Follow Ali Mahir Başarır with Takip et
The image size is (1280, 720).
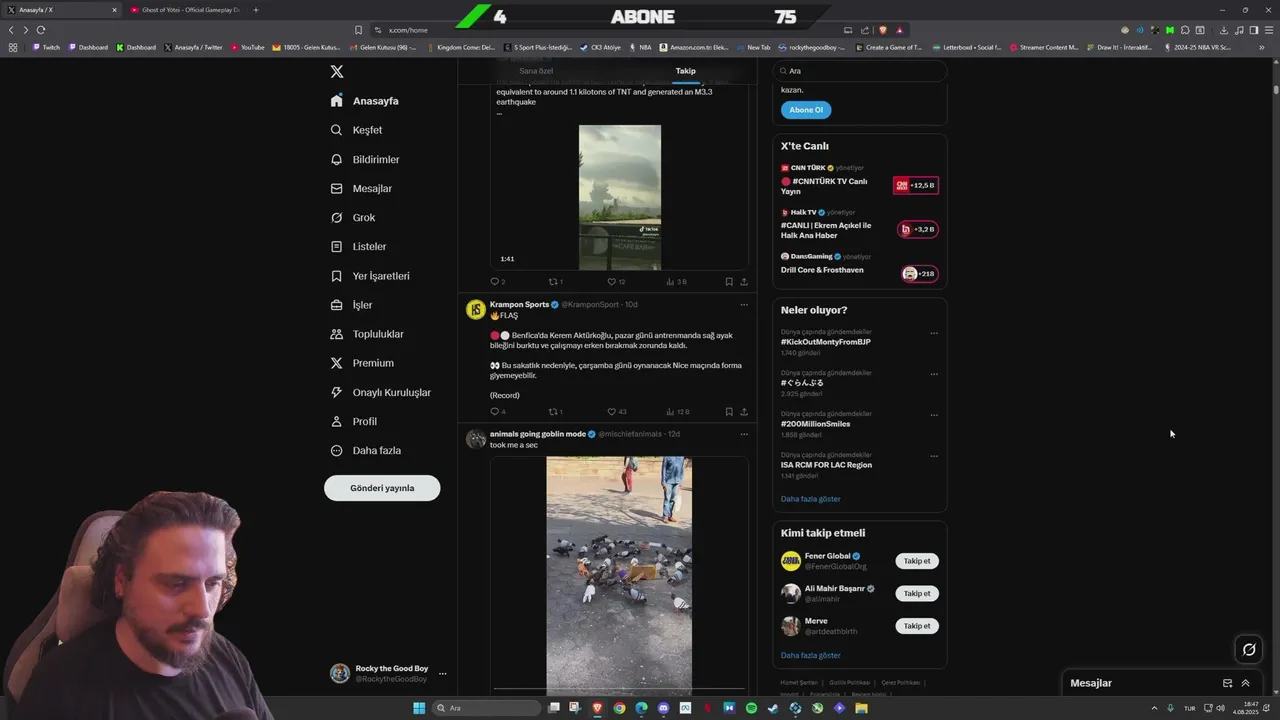point(917,593)
